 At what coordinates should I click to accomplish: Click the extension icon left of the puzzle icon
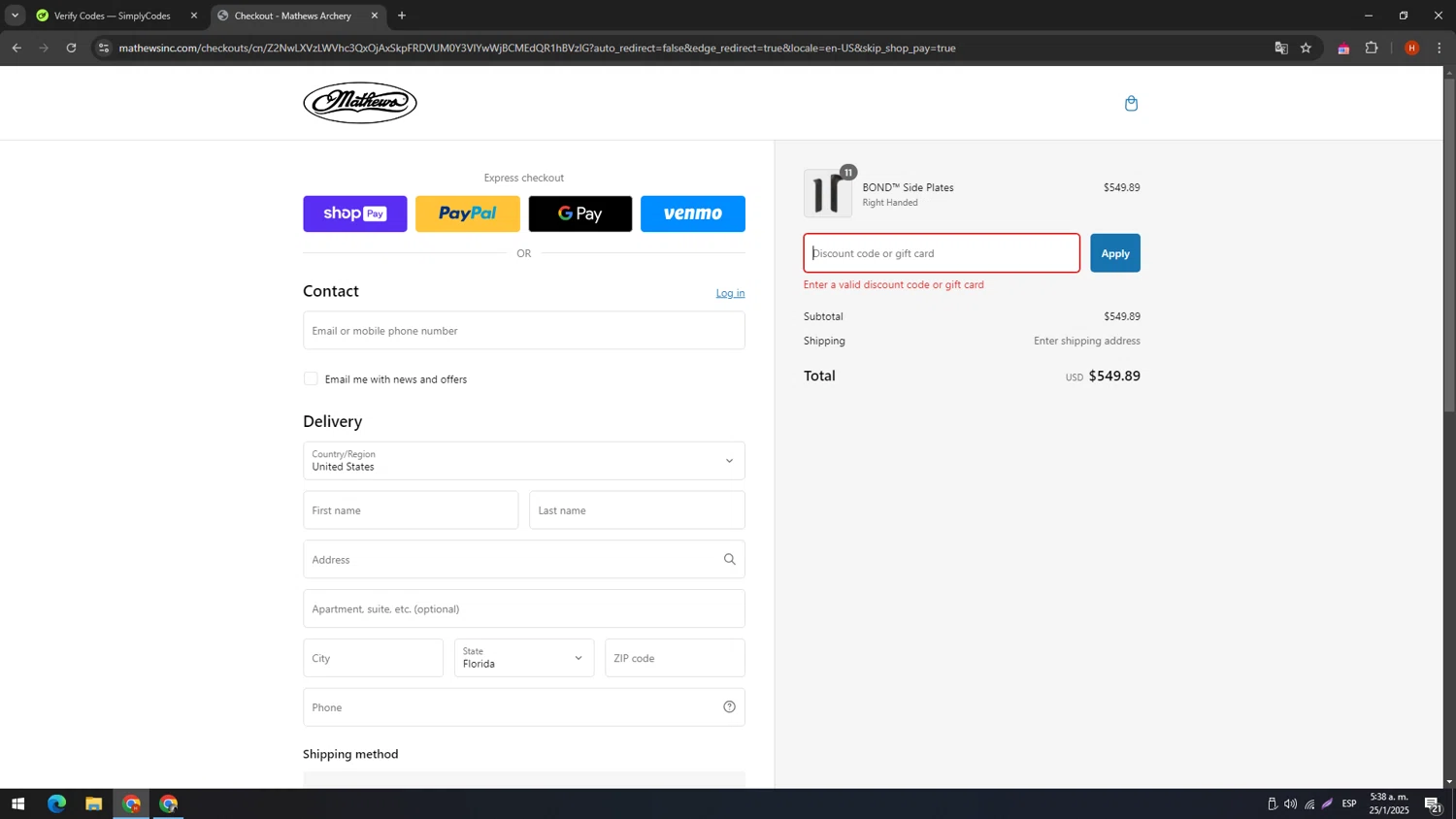coord(1343,48)
